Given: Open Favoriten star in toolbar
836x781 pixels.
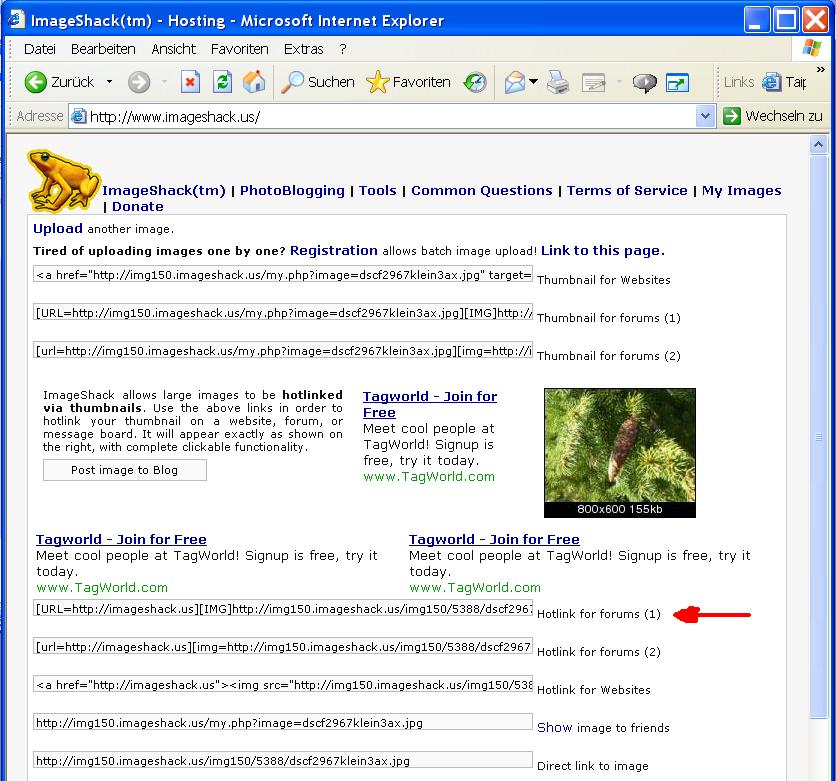Looking at the screenshot, I should tap(408, 82).
